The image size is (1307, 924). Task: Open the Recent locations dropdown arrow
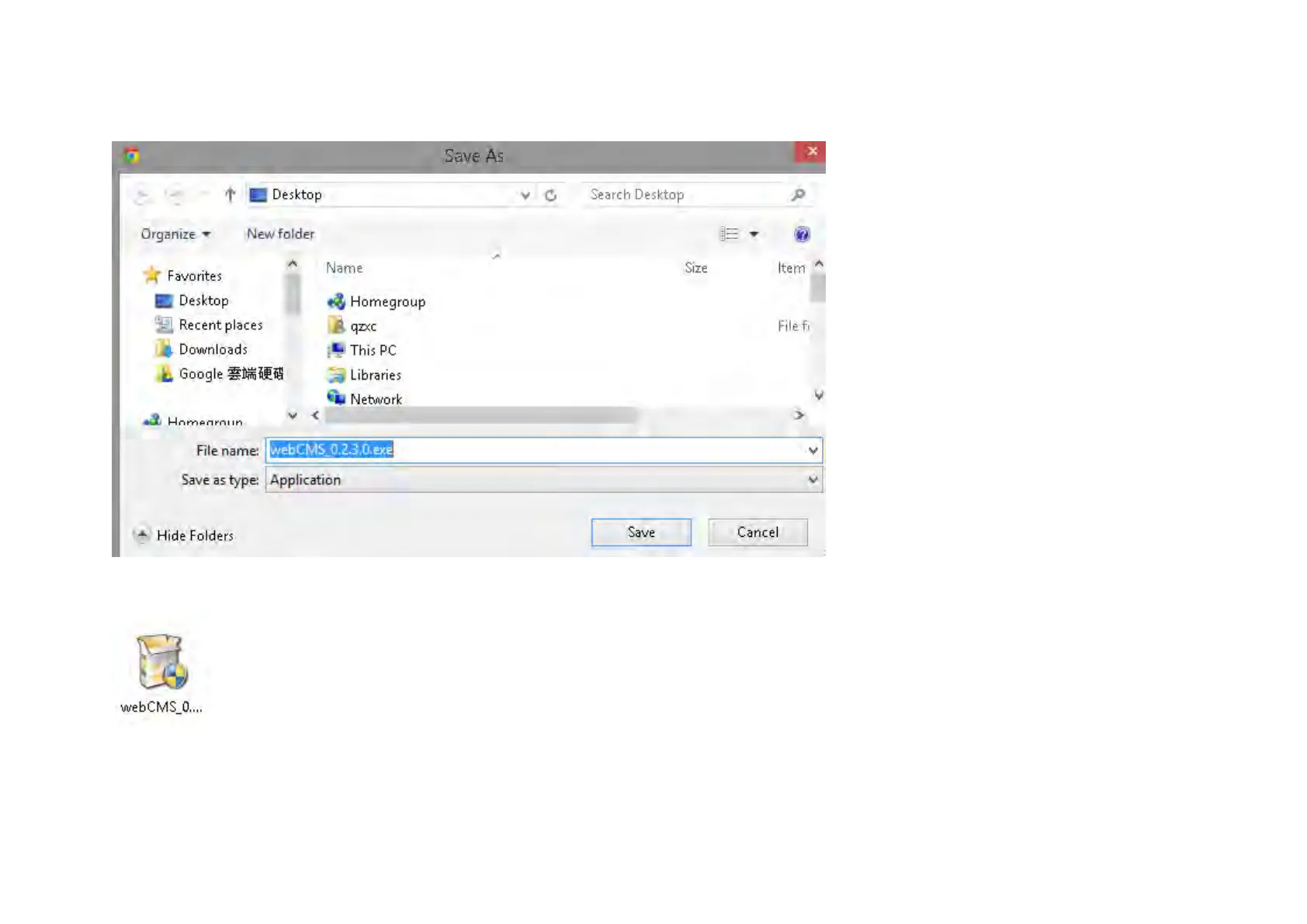click(203, 196)
